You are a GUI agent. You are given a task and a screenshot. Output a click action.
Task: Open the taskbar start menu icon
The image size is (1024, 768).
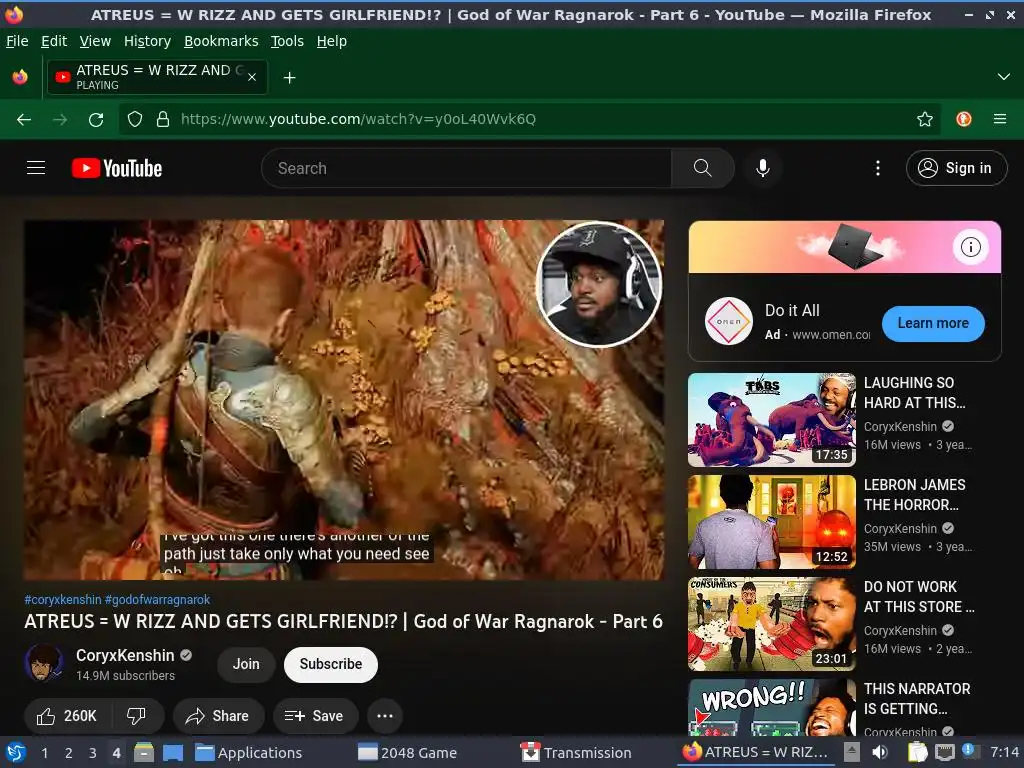tap(16, 752)
